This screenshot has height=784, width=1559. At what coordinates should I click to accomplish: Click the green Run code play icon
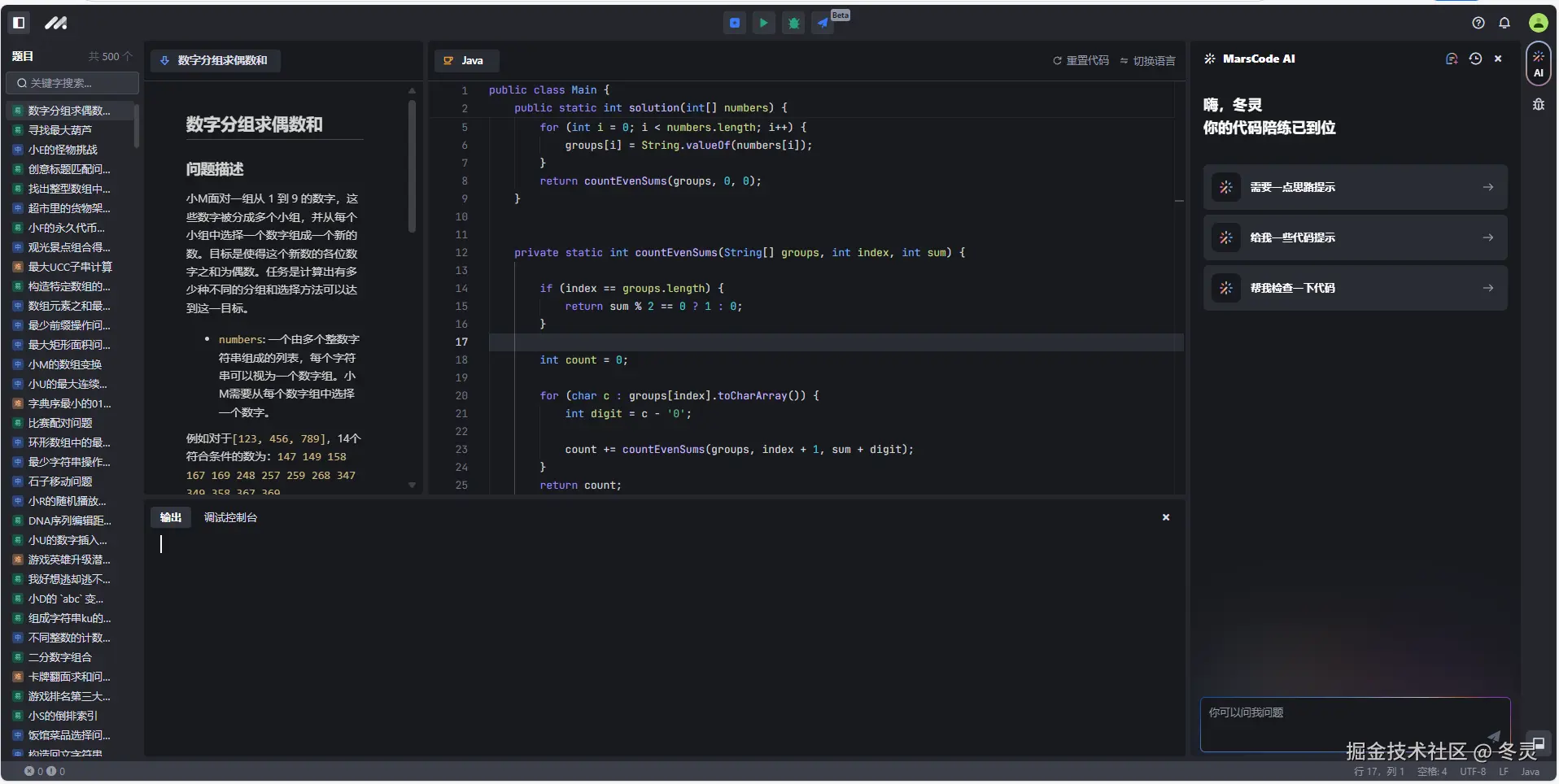point(763,24)
